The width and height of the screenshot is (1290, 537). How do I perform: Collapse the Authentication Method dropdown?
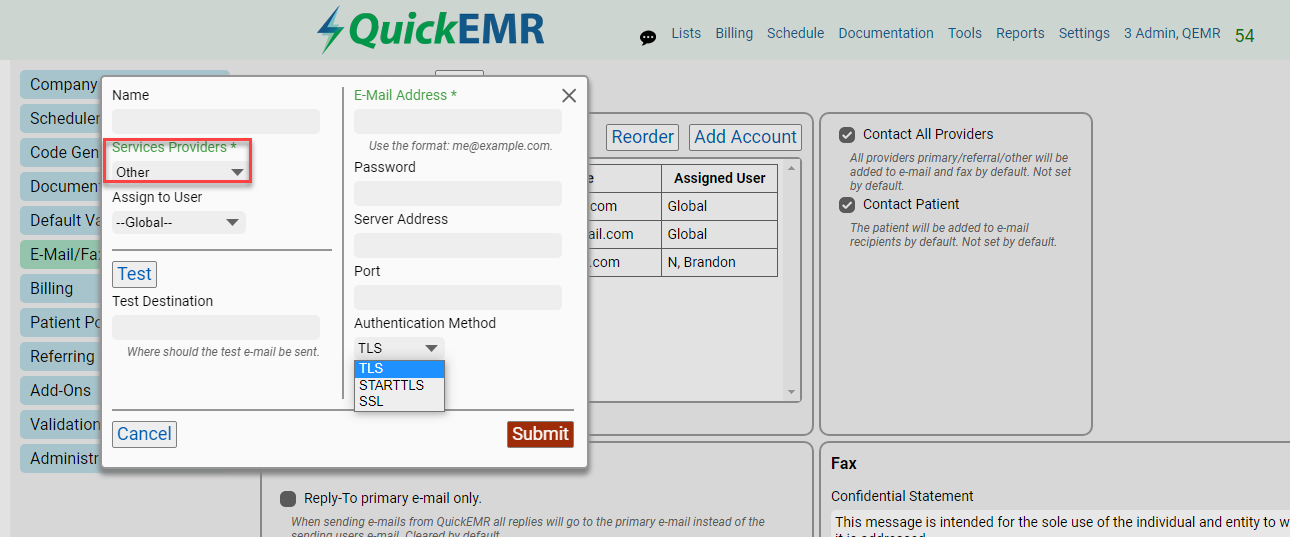399,348
